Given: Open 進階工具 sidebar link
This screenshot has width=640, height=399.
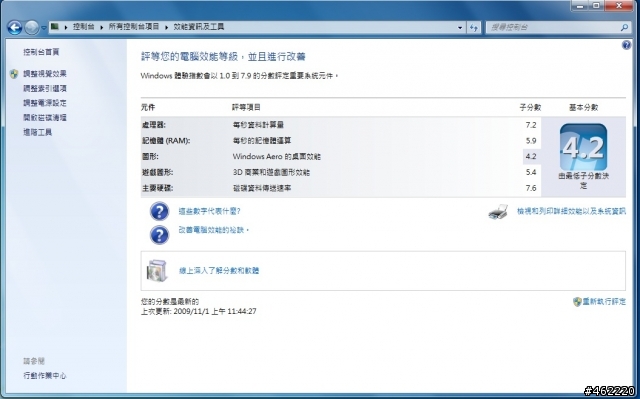Looking at the screenshot, I should pyautogui.click(x=37, y=132).
